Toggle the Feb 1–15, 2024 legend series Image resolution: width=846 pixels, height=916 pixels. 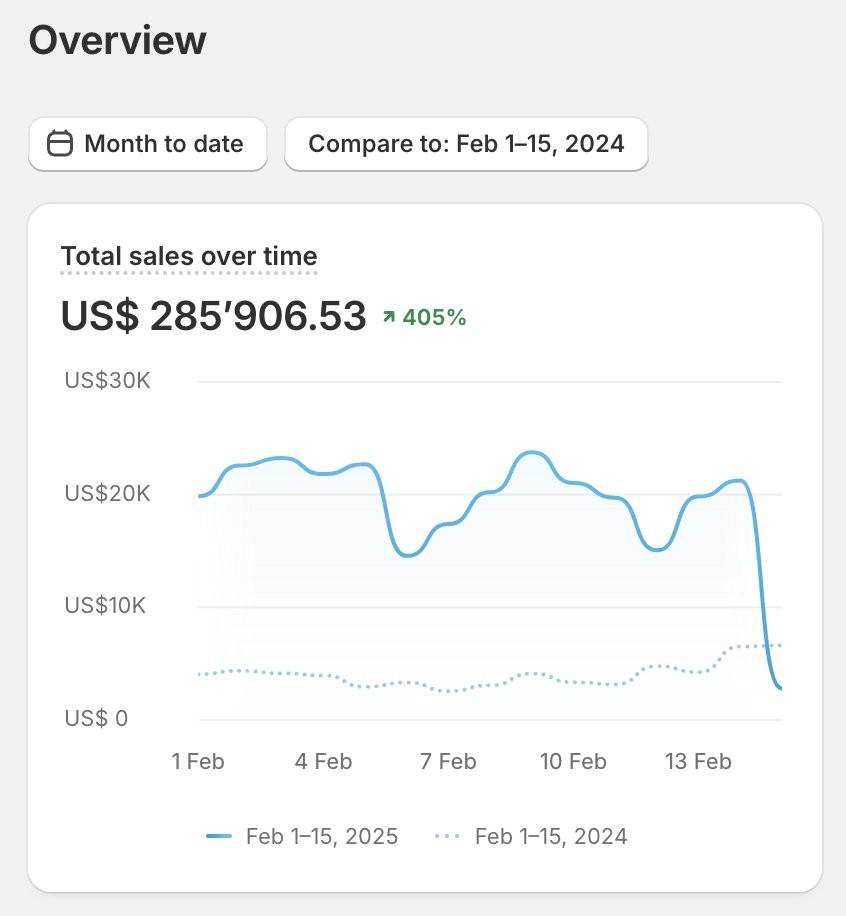click(x=531, y=837)
